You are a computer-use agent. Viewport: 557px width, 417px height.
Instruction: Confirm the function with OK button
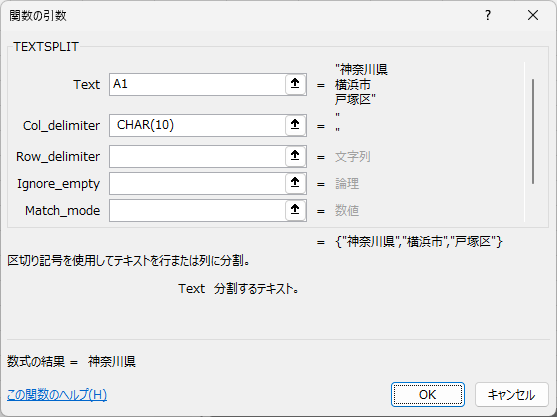coord(428,394)
